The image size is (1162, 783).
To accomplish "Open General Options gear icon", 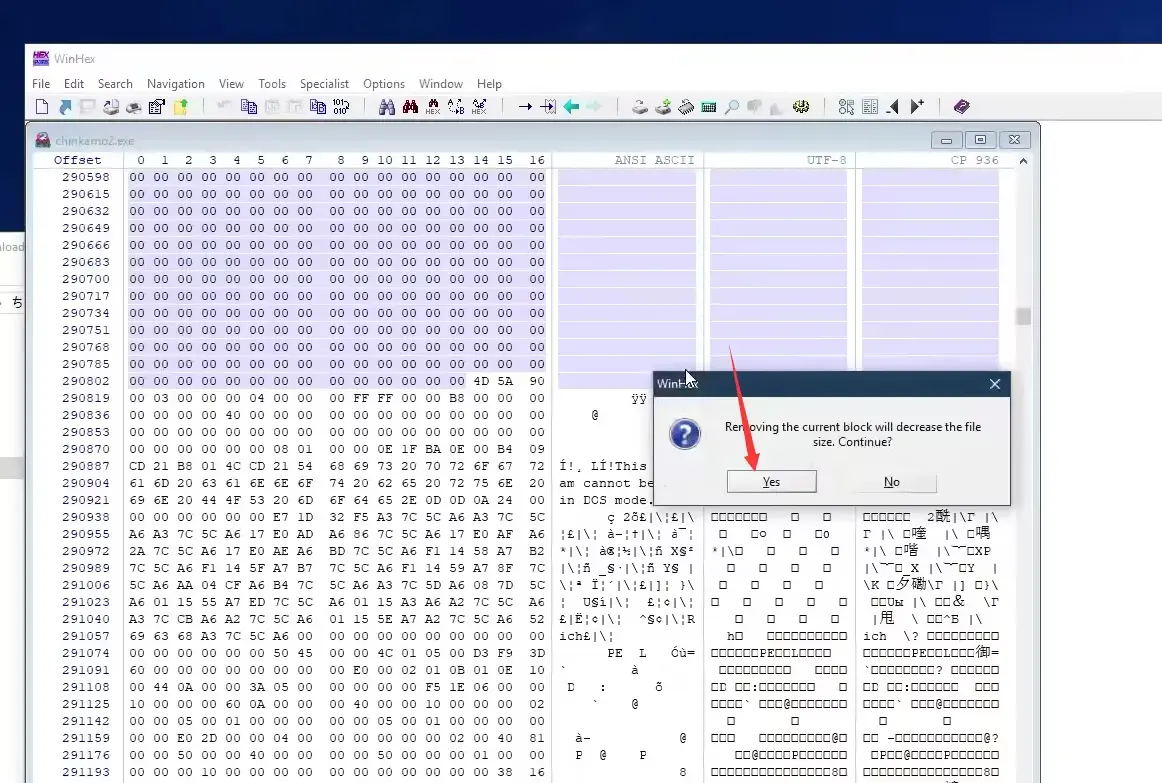I will click(x=800, y=107).
